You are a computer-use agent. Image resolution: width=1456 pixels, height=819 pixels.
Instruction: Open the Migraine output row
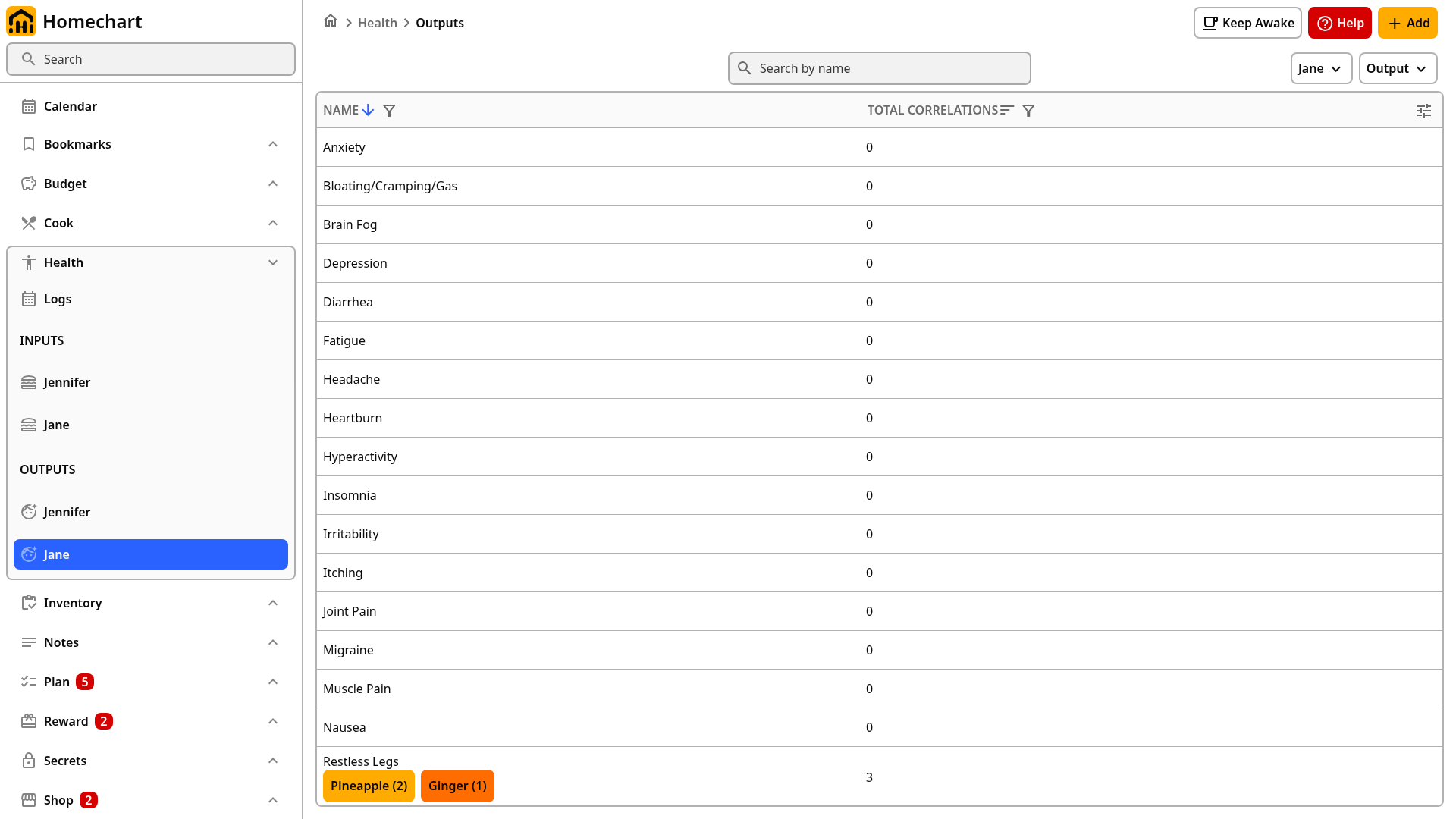[x=880, y=650]
